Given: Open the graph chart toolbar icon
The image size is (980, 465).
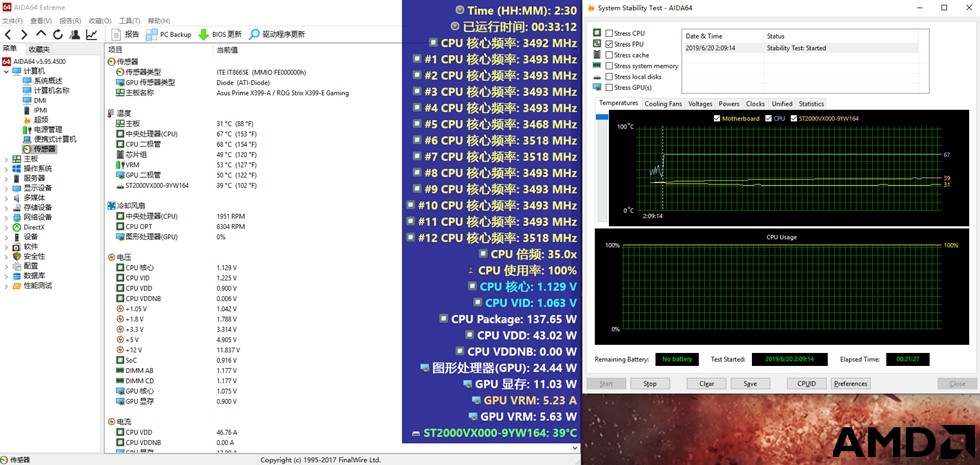Looking at the screenshot, I should [91, 34].
